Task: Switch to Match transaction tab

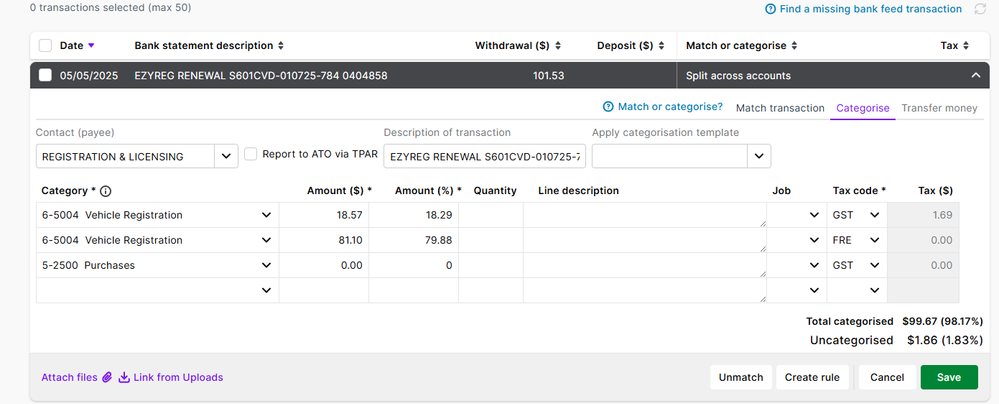Action: tap(780, 108)
